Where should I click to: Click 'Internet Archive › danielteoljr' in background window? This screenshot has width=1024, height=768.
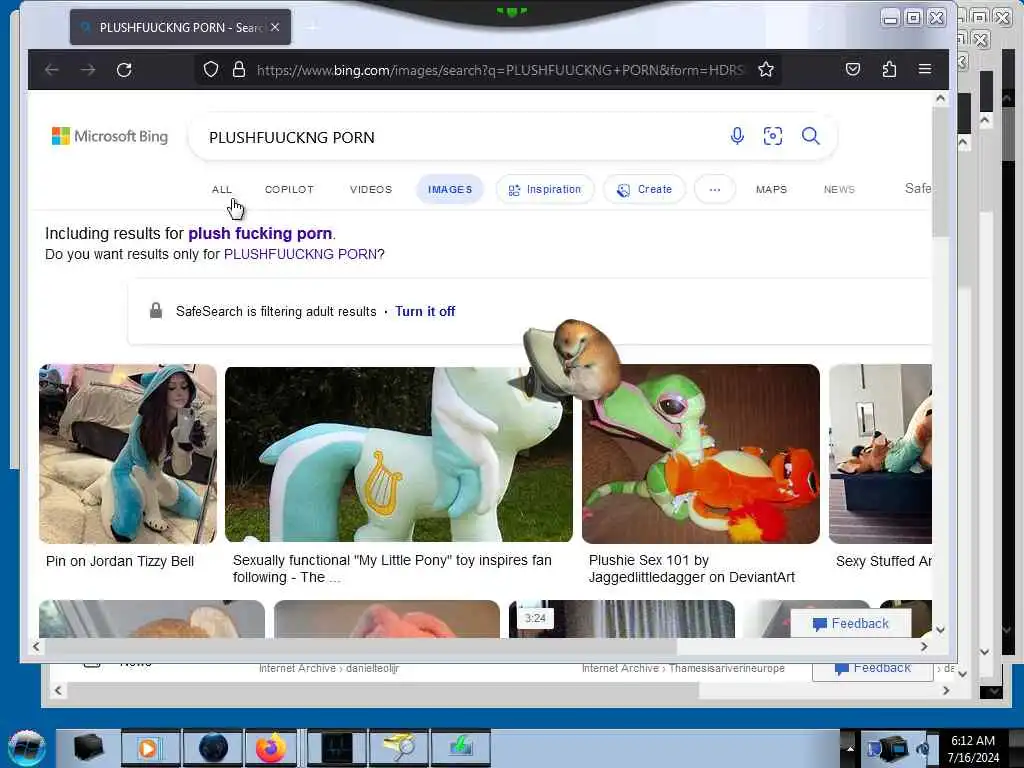[x=328, y=668]
